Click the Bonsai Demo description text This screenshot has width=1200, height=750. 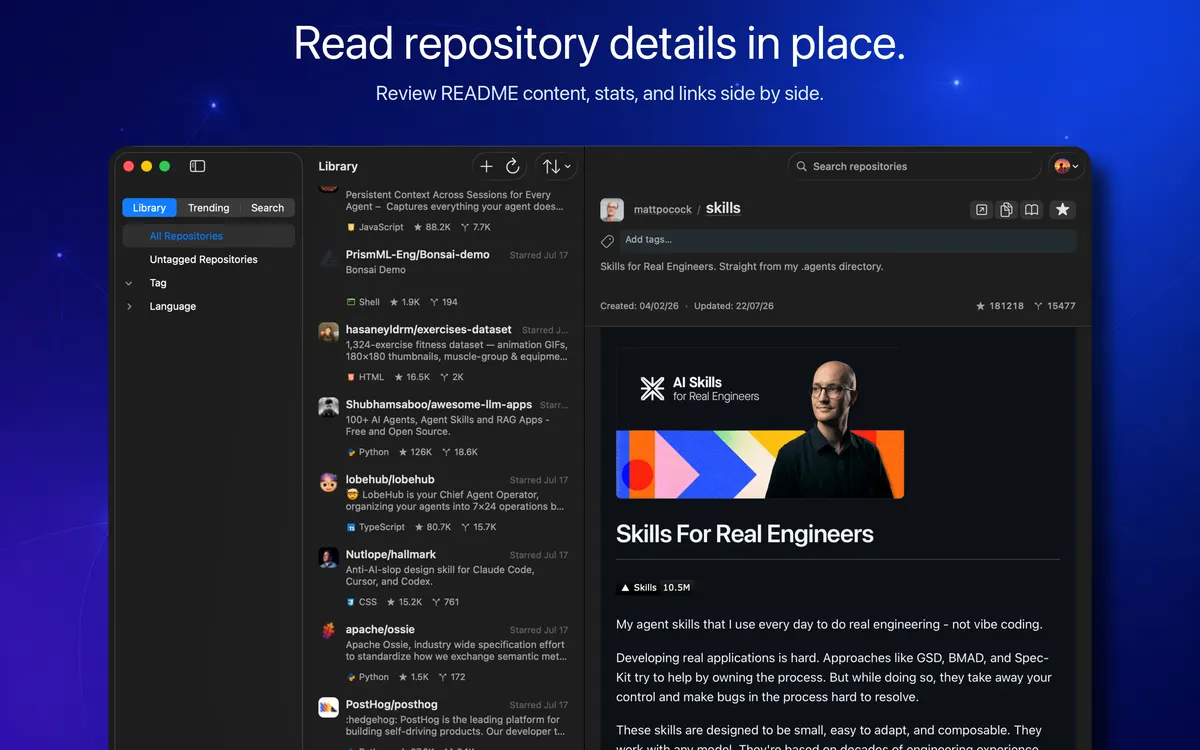[376, 270]
